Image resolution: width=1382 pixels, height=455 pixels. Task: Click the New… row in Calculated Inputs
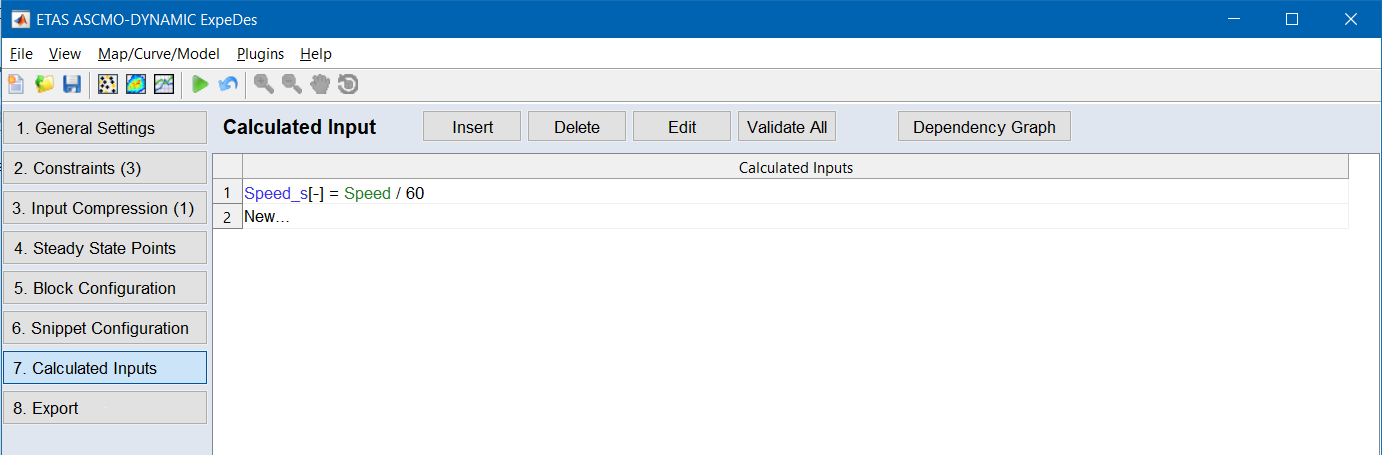tap(267, 217)
